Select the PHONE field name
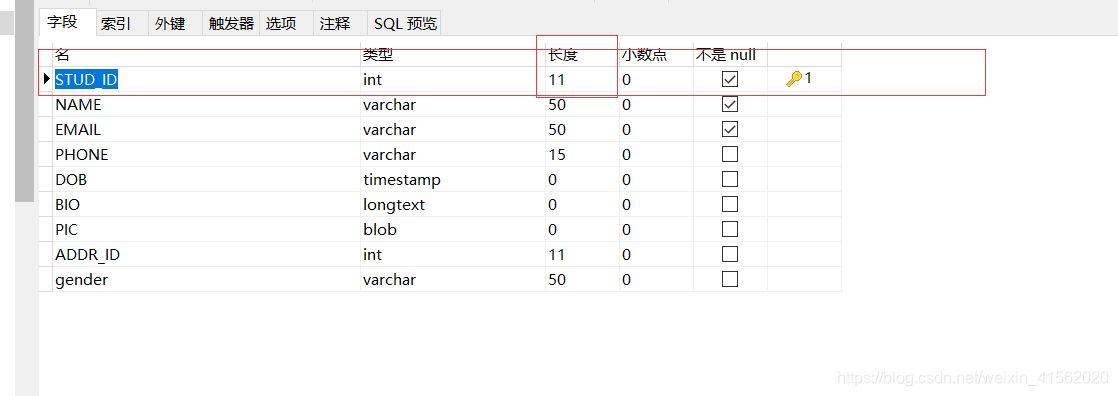1118x396 pixels. [81, 155]
